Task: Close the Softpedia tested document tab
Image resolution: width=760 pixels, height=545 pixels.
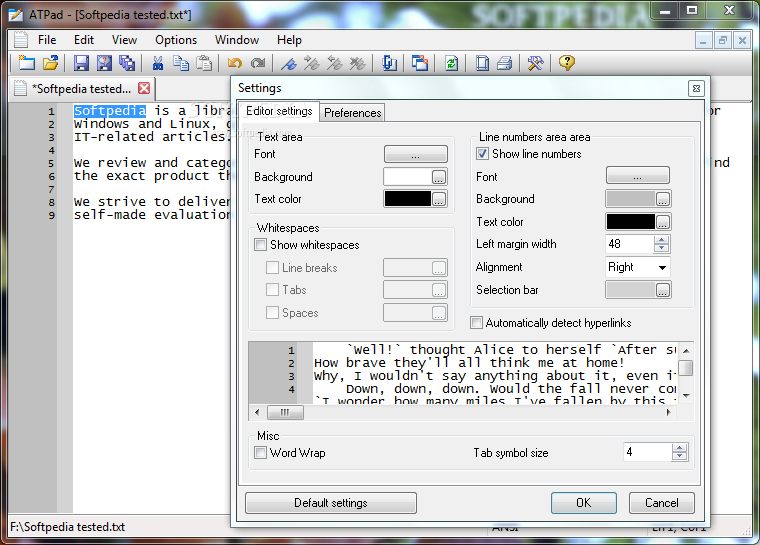Action: tap(144, 88)
